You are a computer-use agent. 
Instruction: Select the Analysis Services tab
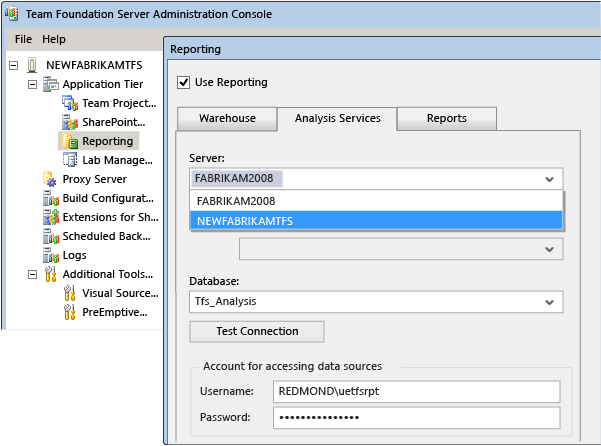(337, 118)
